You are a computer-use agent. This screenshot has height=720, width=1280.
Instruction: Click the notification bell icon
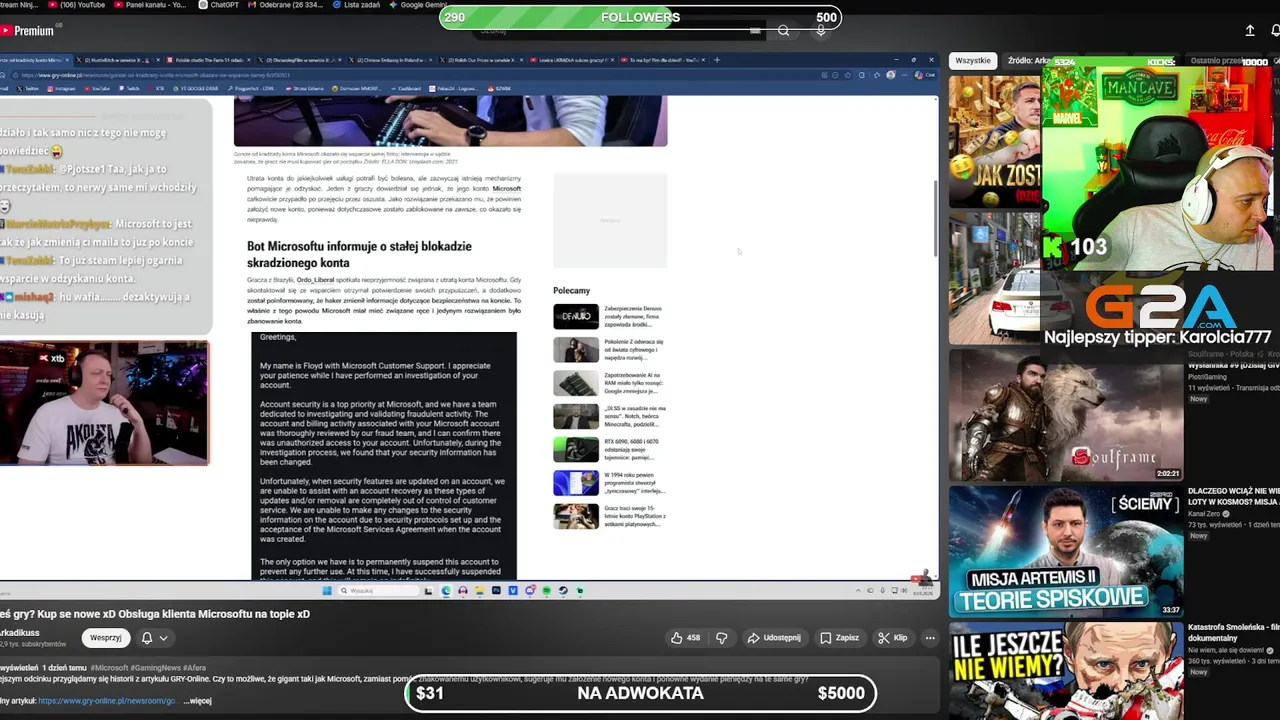coord(147,637)
